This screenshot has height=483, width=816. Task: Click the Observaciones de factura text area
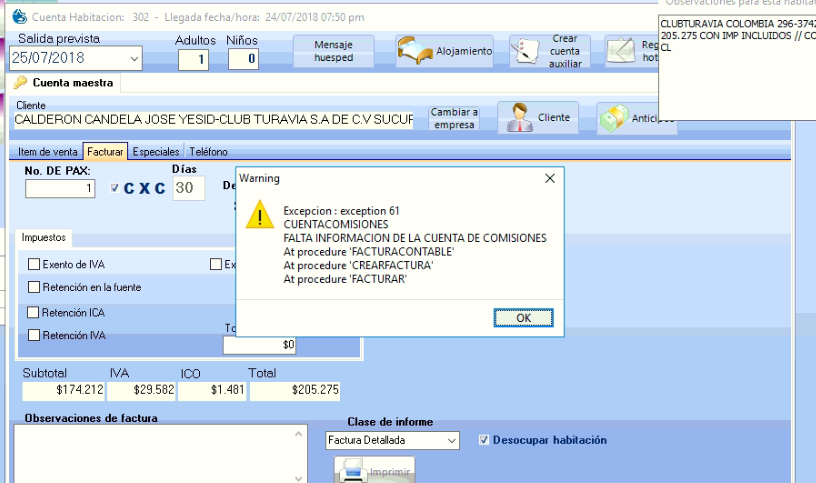click(x=160, y=450)
